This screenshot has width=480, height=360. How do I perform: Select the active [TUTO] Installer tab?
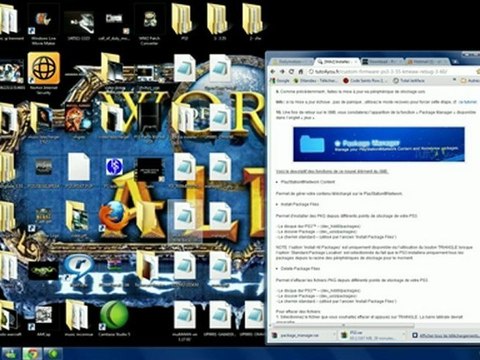click(x=337, y=62)
